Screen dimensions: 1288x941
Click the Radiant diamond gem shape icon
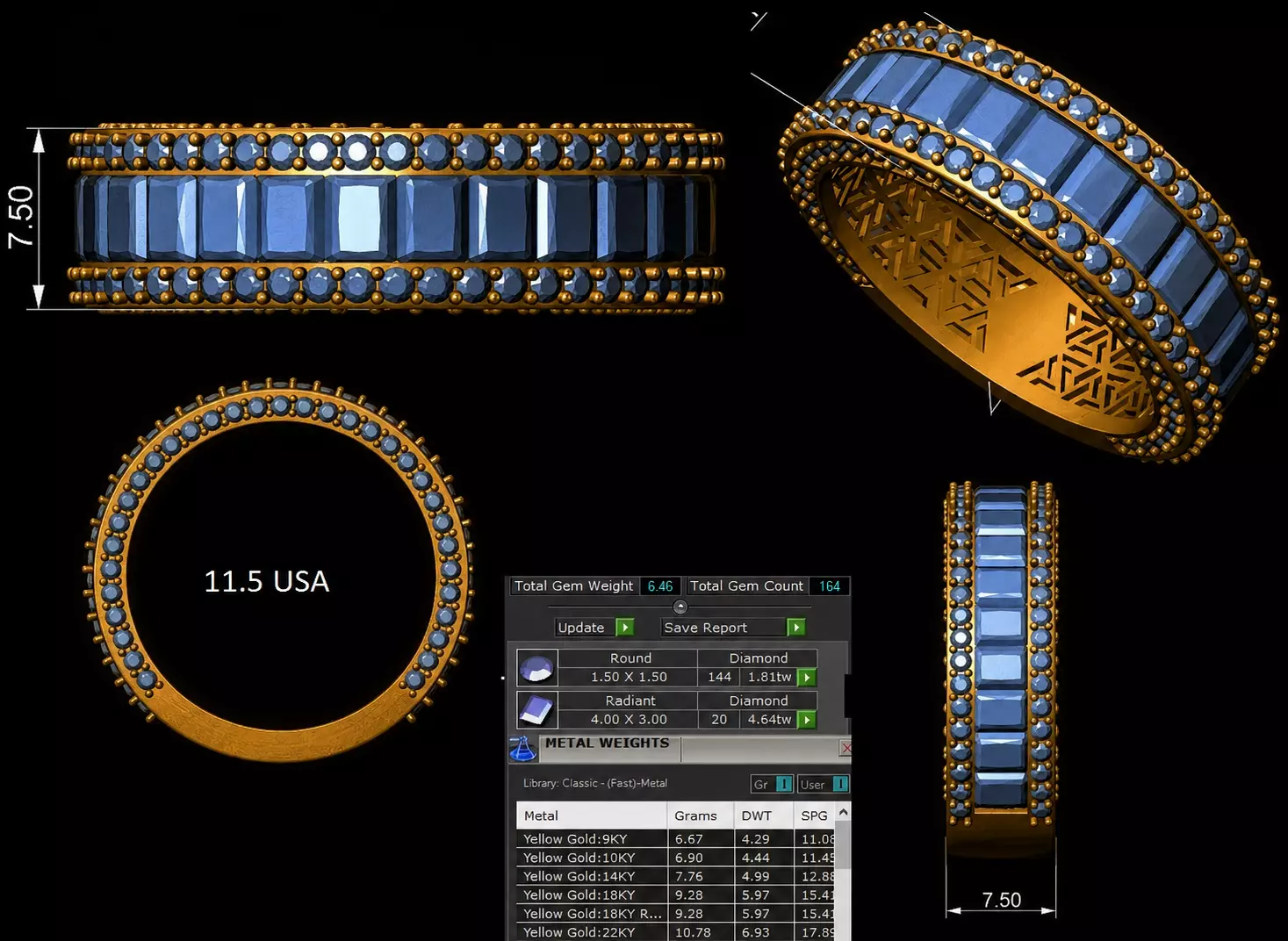pos(536,710)
